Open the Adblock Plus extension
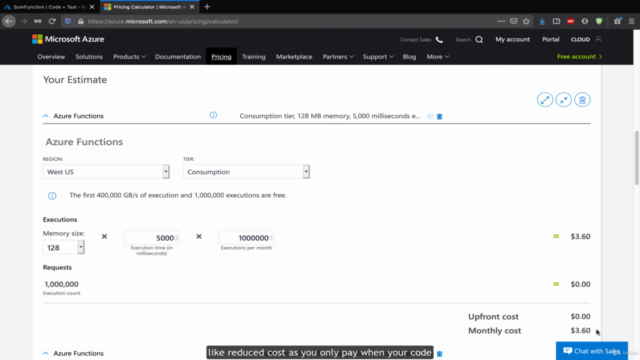This screenshot has height=360, width=640. click(x=571, y=21)
